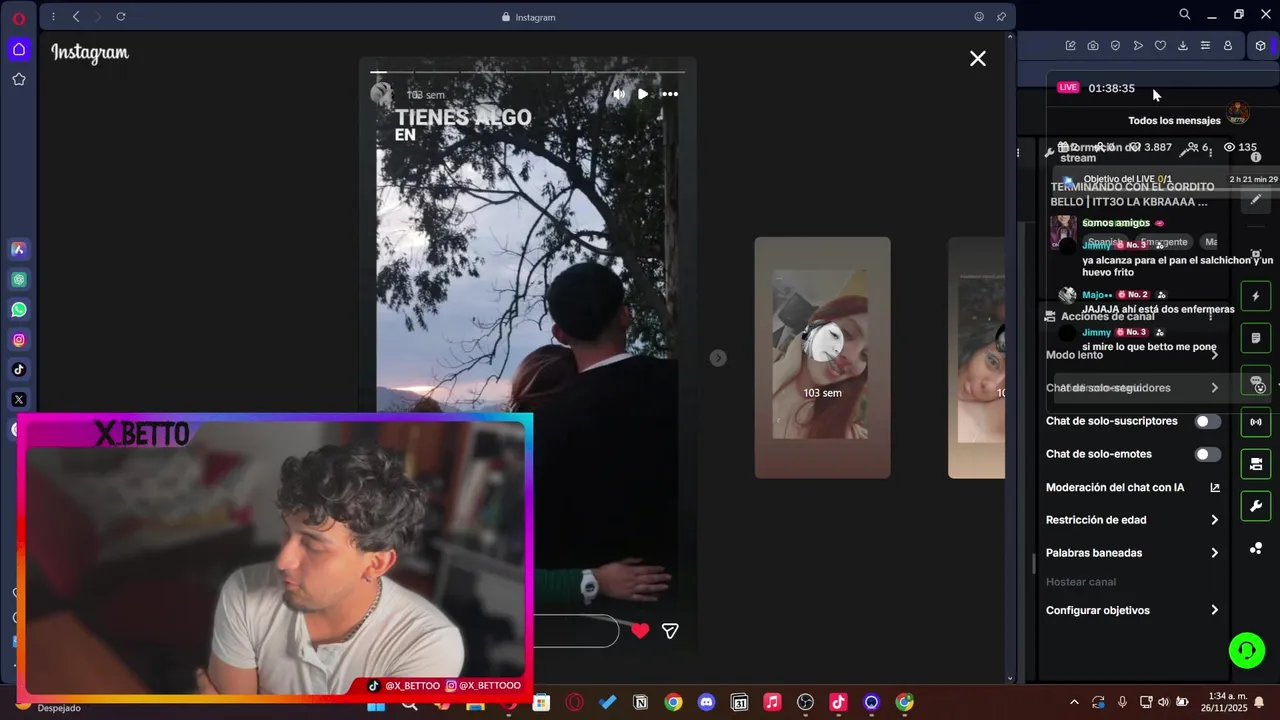Open easy setup sliders icon in toolbar
This screenshot has width=1280, height=720.
click(x=1205, y=46)
